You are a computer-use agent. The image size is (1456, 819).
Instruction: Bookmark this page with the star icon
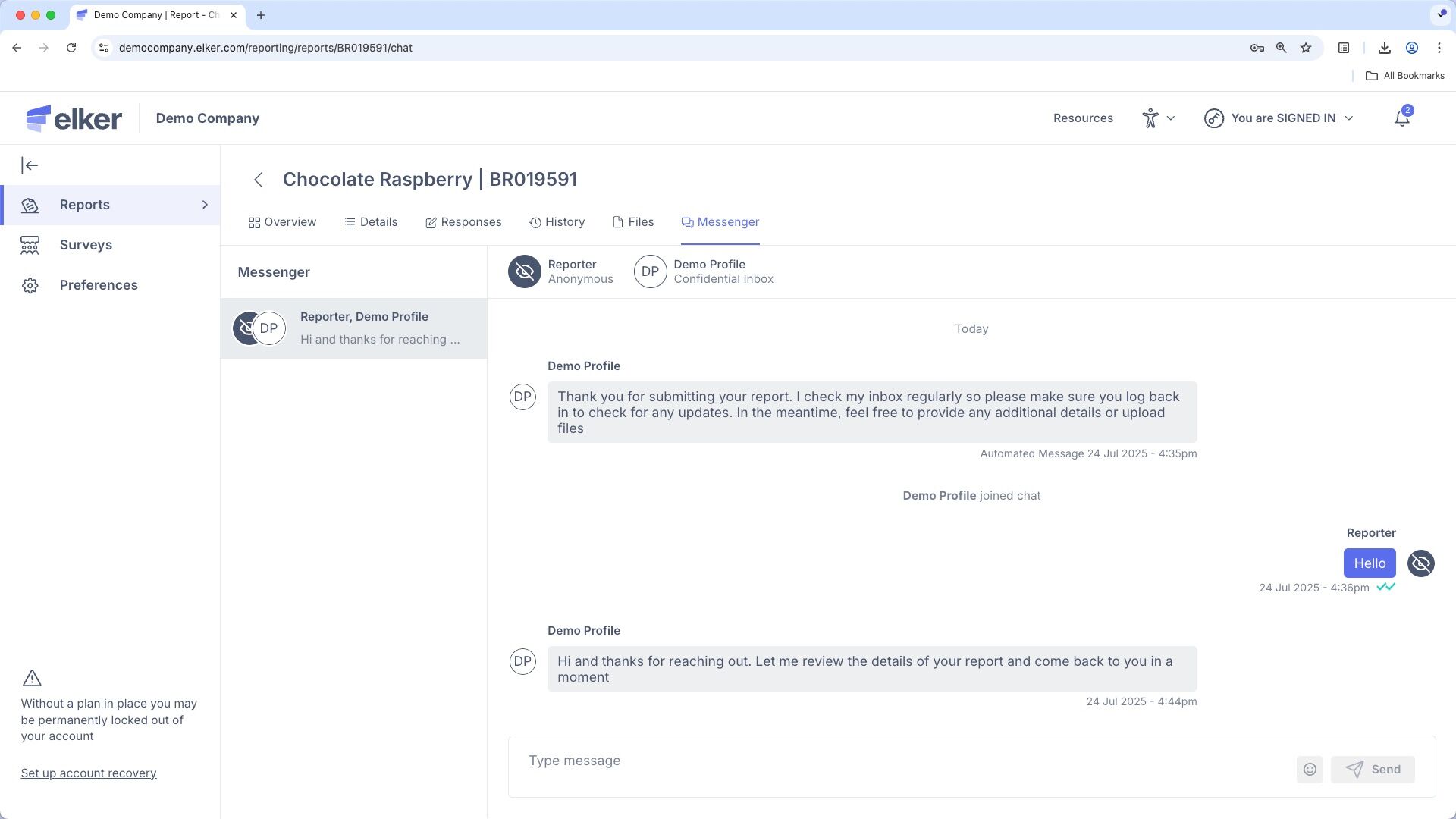tap(1306, 48)
